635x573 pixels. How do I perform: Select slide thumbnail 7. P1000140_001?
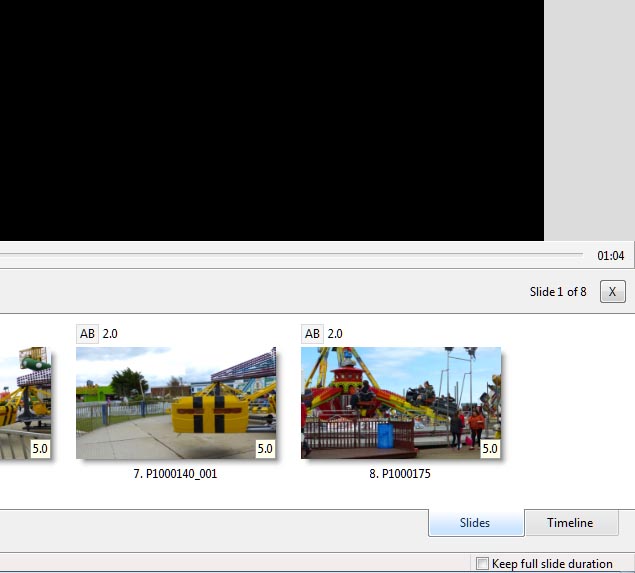tap(176, 403)
